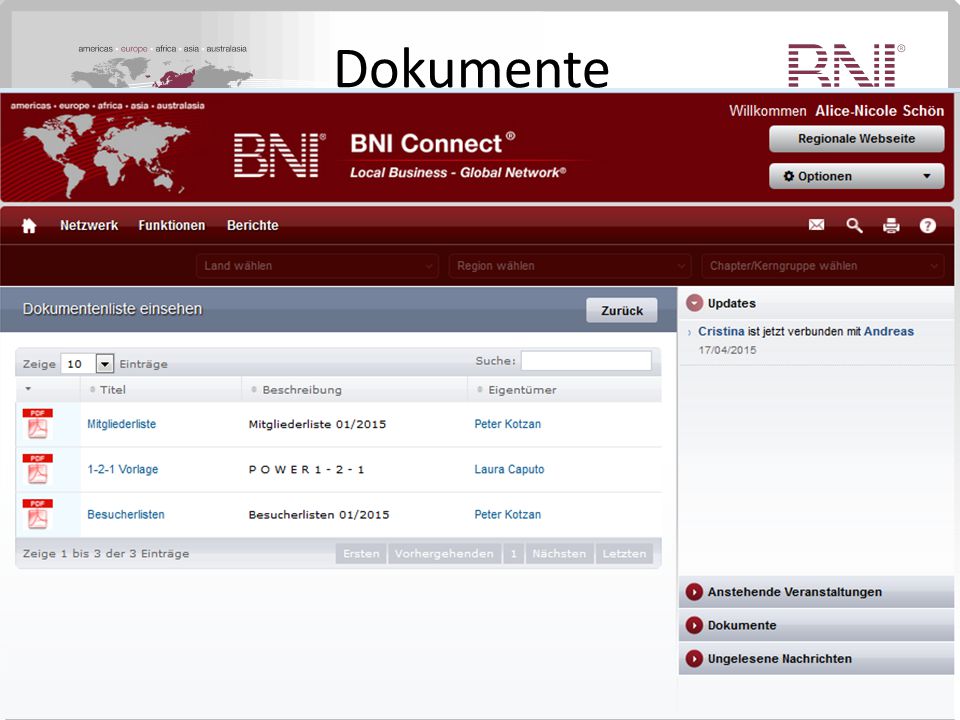The image size is (960, 720).
Task: Click the Regionale Webseite button
Action: (857, 139)
